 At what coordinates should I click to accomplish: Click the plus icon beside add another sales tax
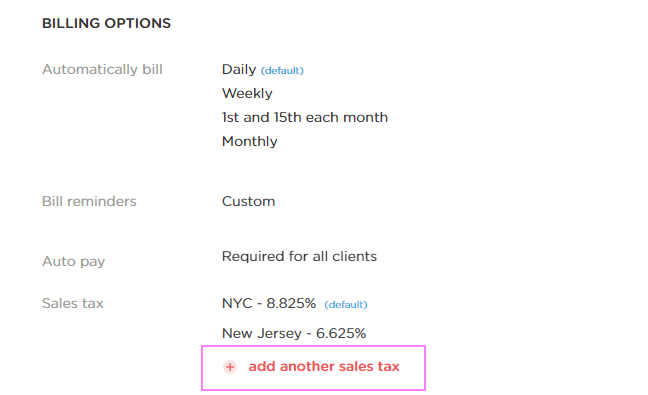(230, 367)
